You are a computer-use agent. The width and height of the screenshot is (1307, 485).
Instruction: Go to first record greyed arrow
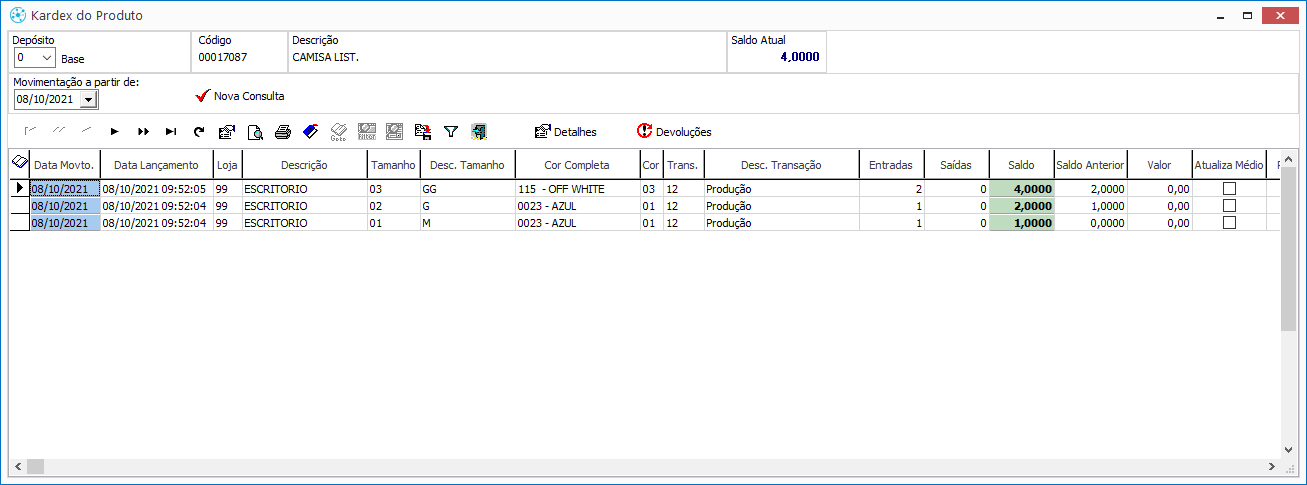pyautogui.click(x=31, y=131)
